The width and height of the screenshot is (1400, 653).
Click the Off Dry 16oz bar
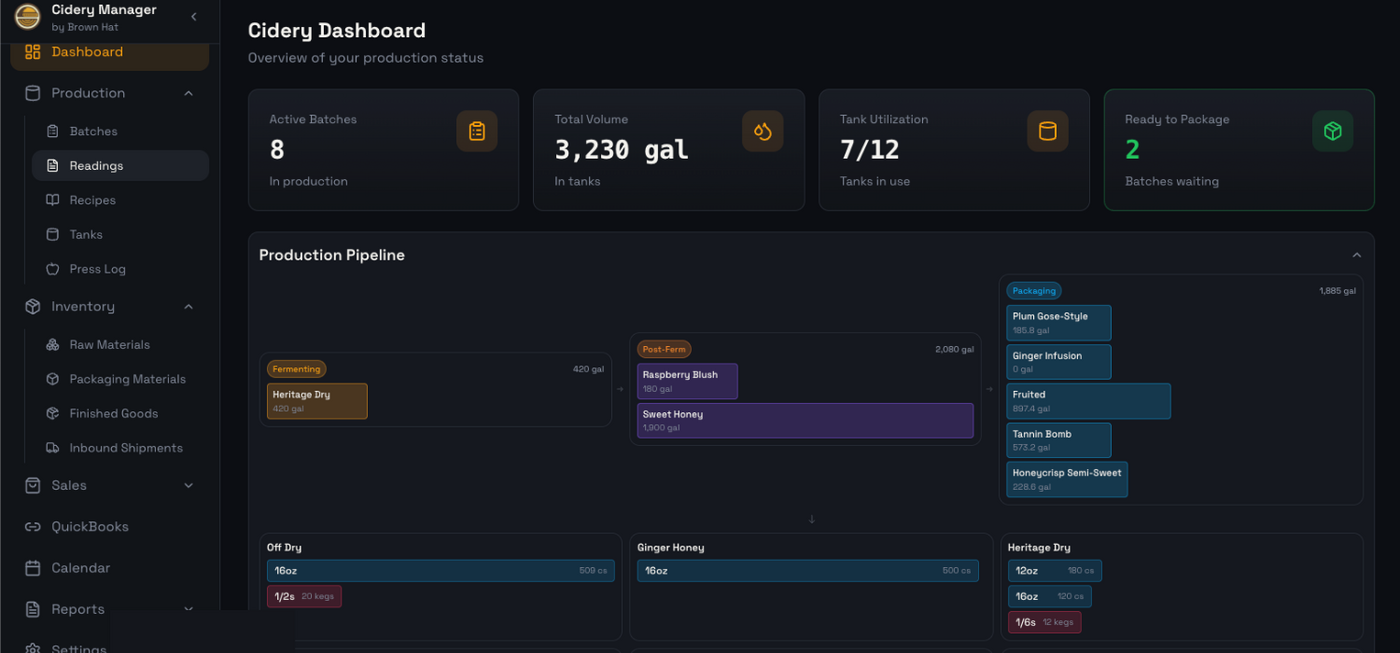click(440, 571)
